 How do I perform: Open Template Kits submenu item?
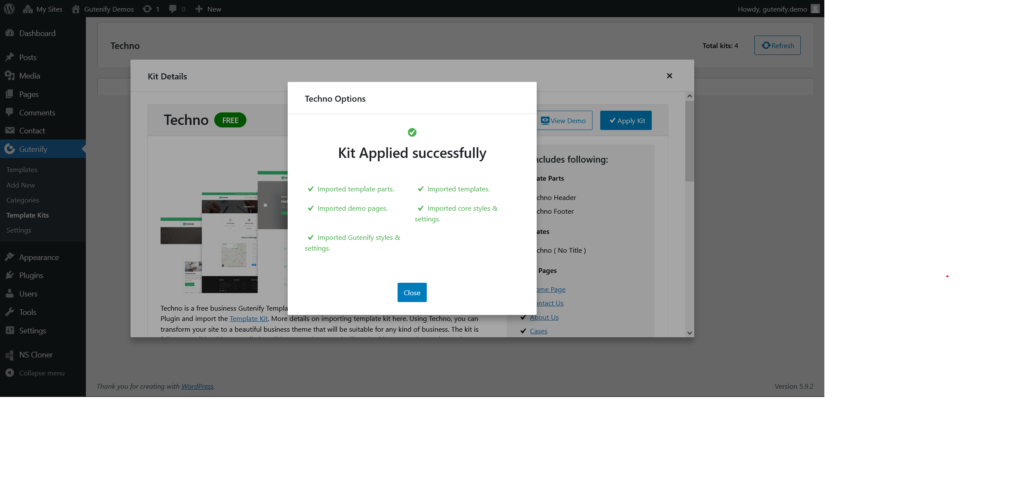click(x=27, y=215)
